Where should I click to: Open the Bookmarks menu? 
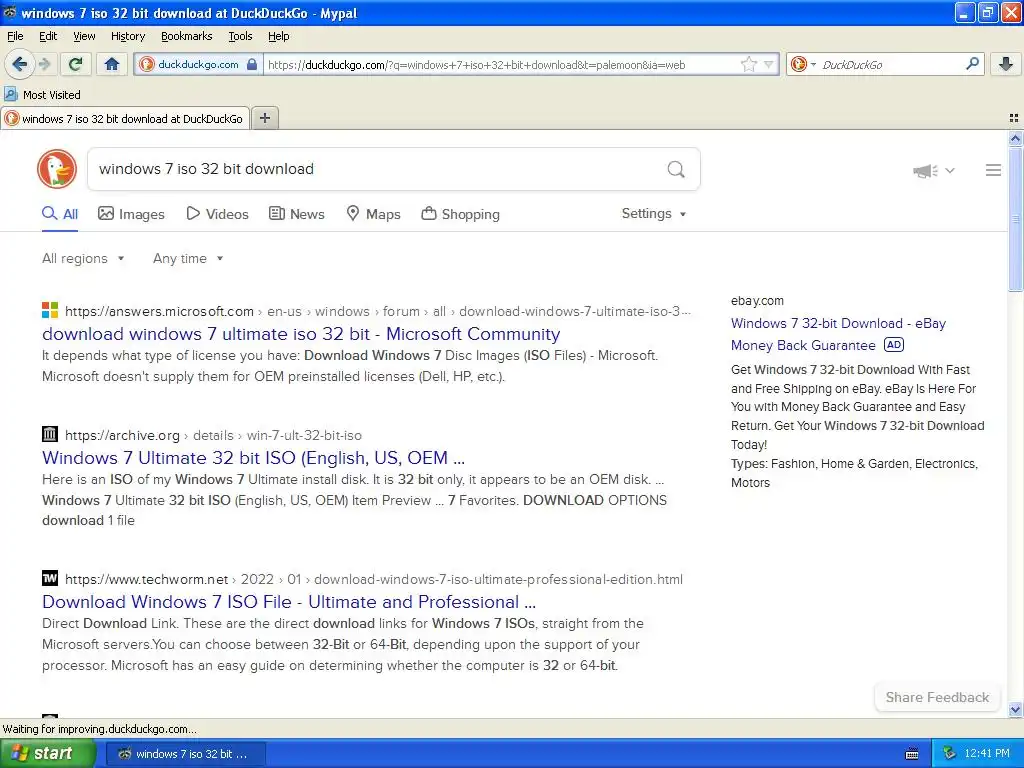coord(186,36)
